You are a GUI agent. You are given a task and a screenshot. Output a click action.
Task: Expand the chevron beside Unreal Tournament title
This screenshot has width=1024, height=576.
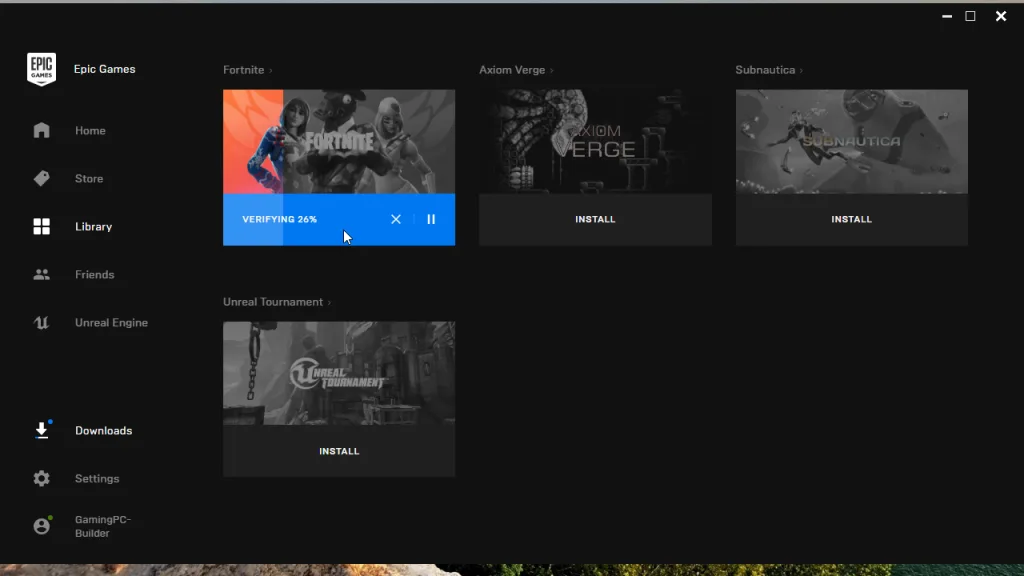click(329, 302)
